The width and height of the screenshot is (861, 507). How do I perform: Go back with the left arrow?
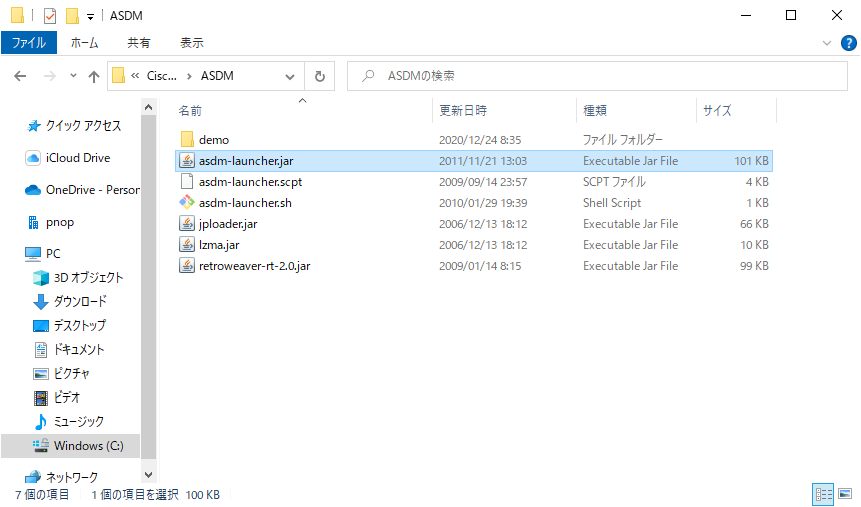coord(20,76)
